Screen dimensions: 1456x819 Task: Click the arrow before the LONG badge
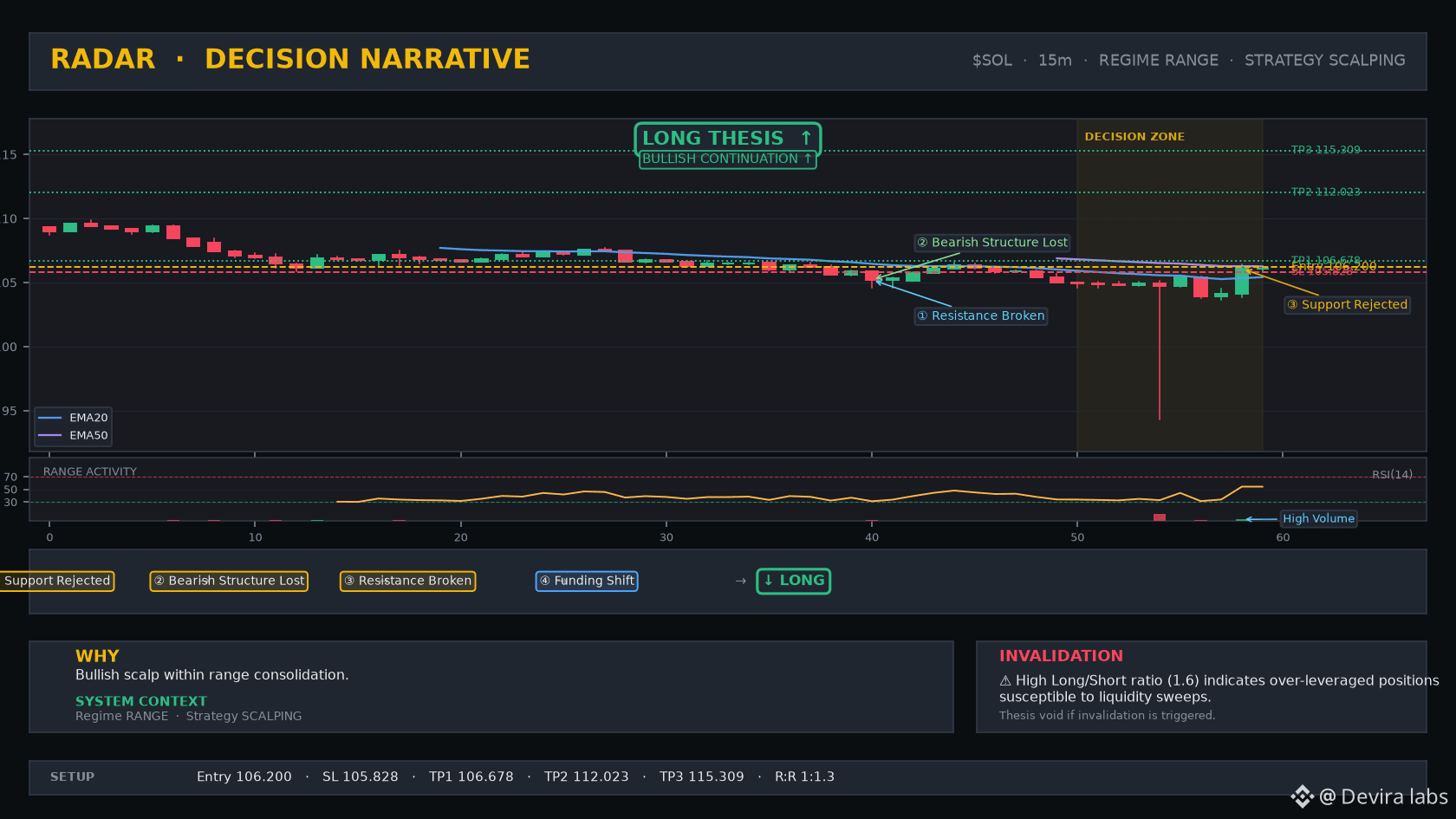click(x=740, y=581)
